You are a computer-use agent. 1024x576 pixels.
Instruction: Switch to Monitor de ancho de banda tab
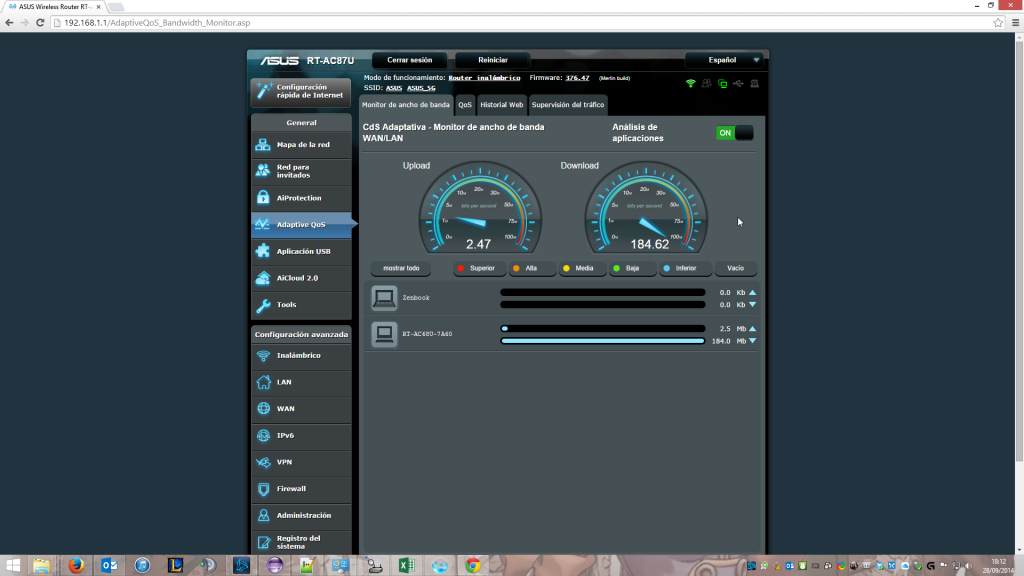[406, 104]
